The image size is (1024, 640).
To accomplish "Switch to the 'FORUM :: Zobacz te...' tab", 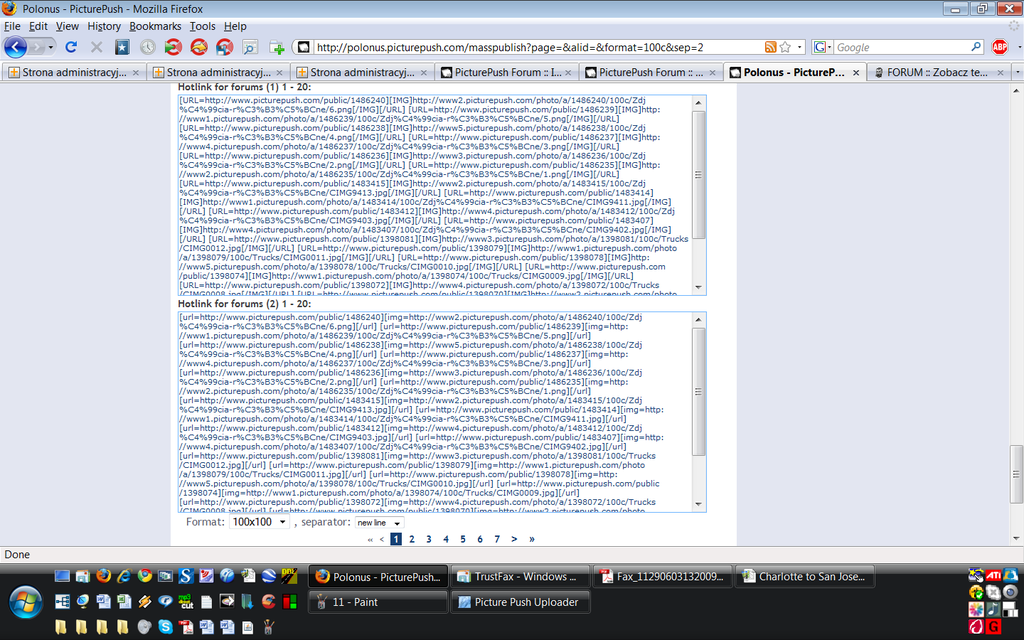I will 937,72.
